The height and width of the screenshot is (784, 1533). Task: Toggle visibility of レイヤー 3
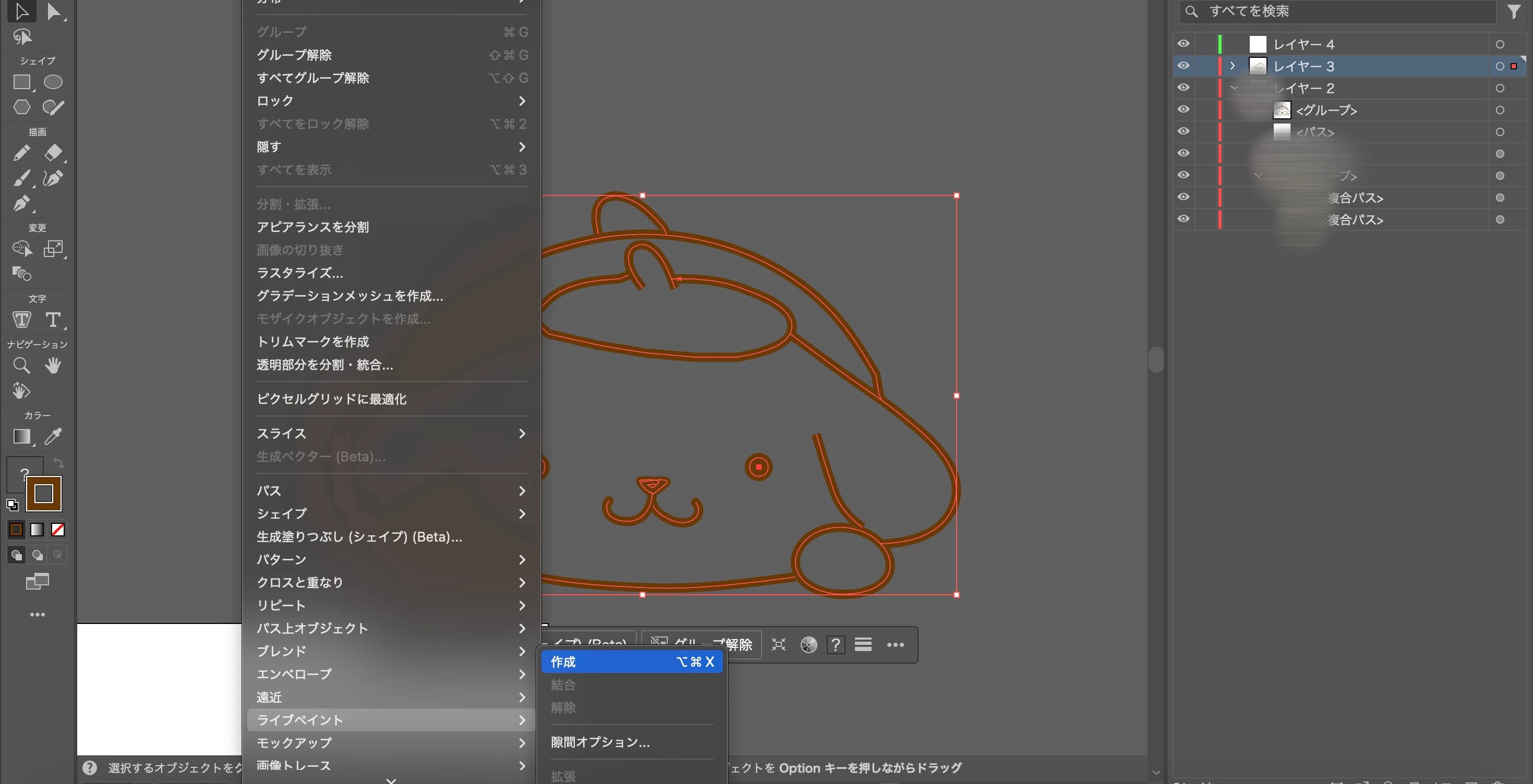[x=1183, y=66]
